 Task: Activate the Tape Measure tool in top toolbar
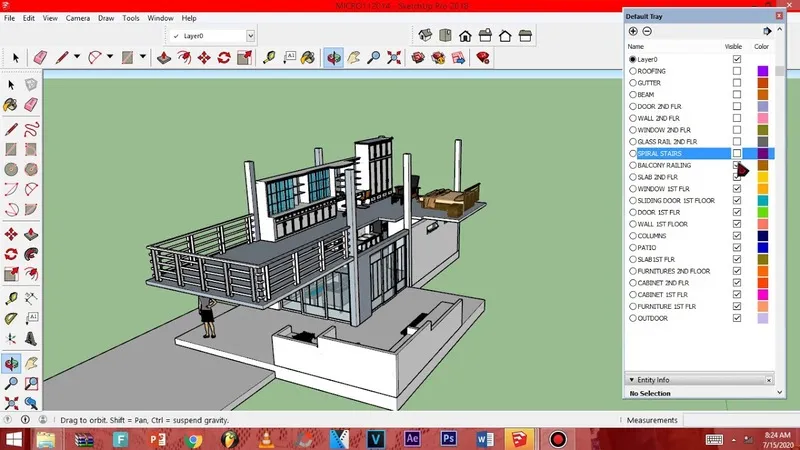pos(271,58)
